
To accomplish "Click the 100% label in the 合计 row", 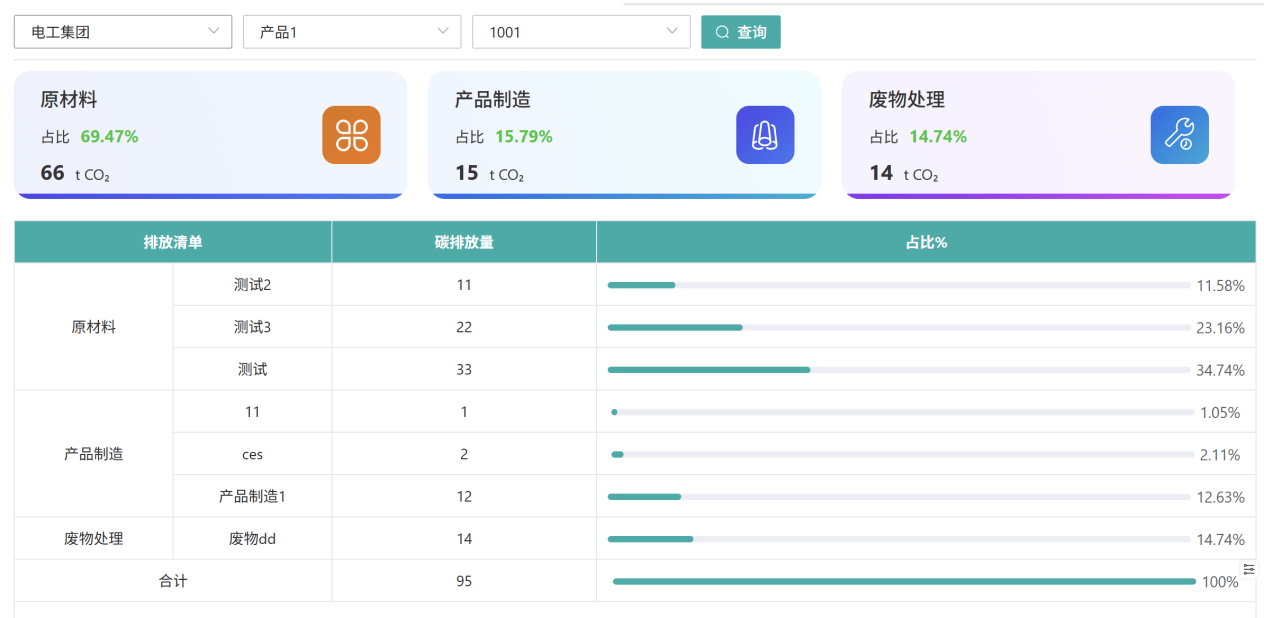I will [x=1220, y=582].
